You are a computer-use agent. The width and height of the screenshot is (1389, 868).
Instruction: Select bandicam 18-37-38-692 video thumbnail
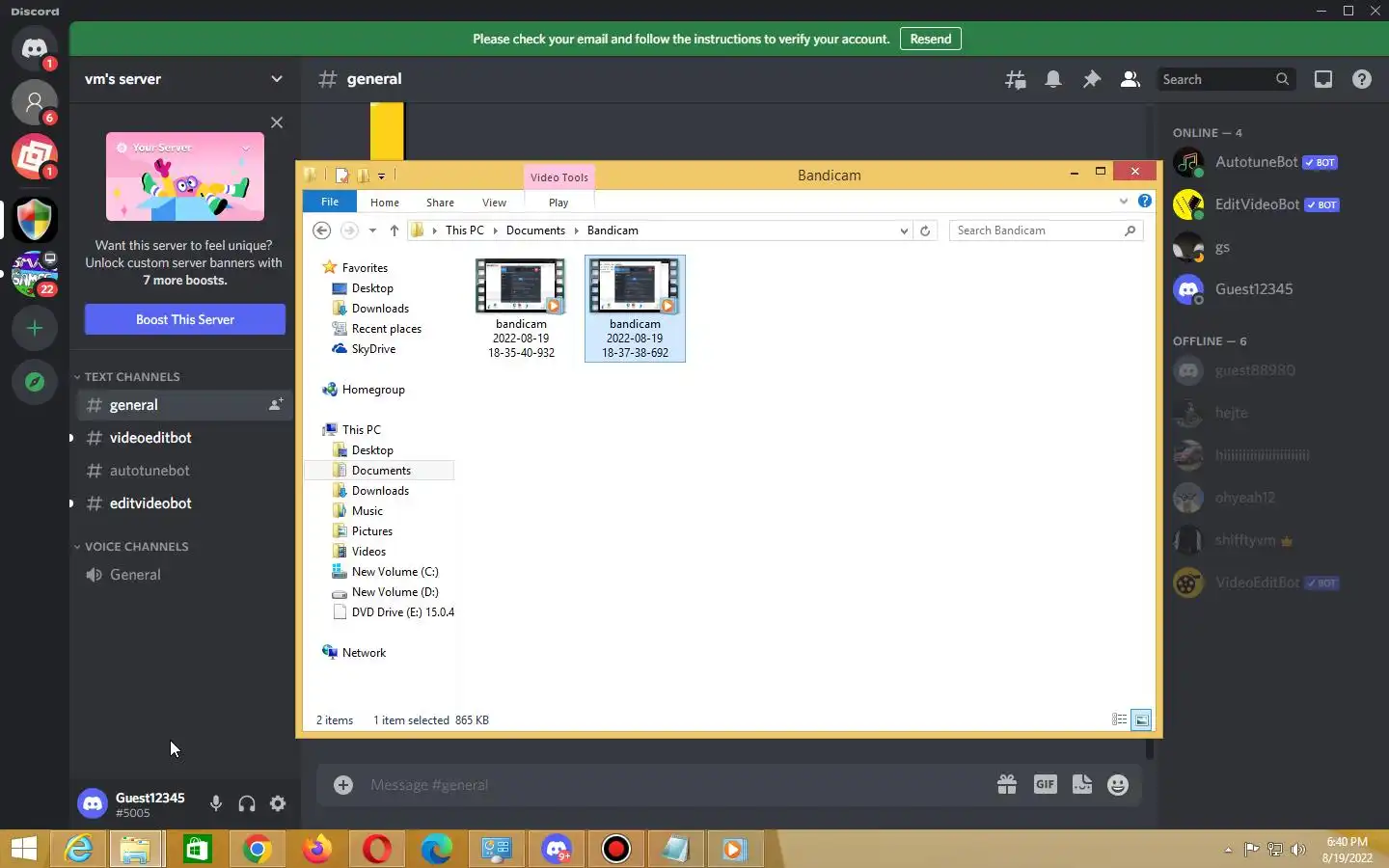coord(635,309)
